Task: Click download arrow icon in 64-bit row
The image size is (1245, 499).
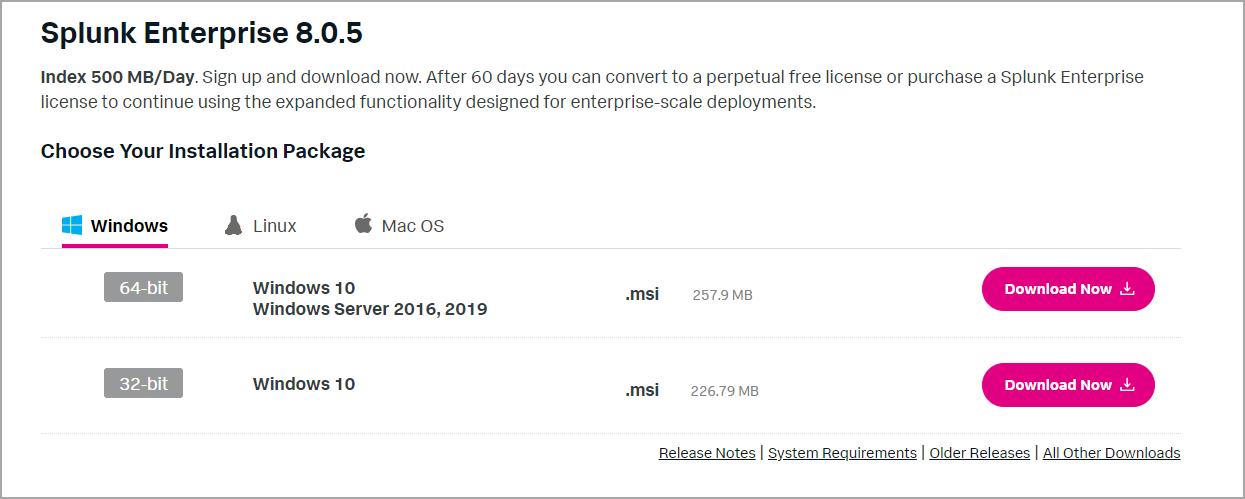Action: (1127, 289)
